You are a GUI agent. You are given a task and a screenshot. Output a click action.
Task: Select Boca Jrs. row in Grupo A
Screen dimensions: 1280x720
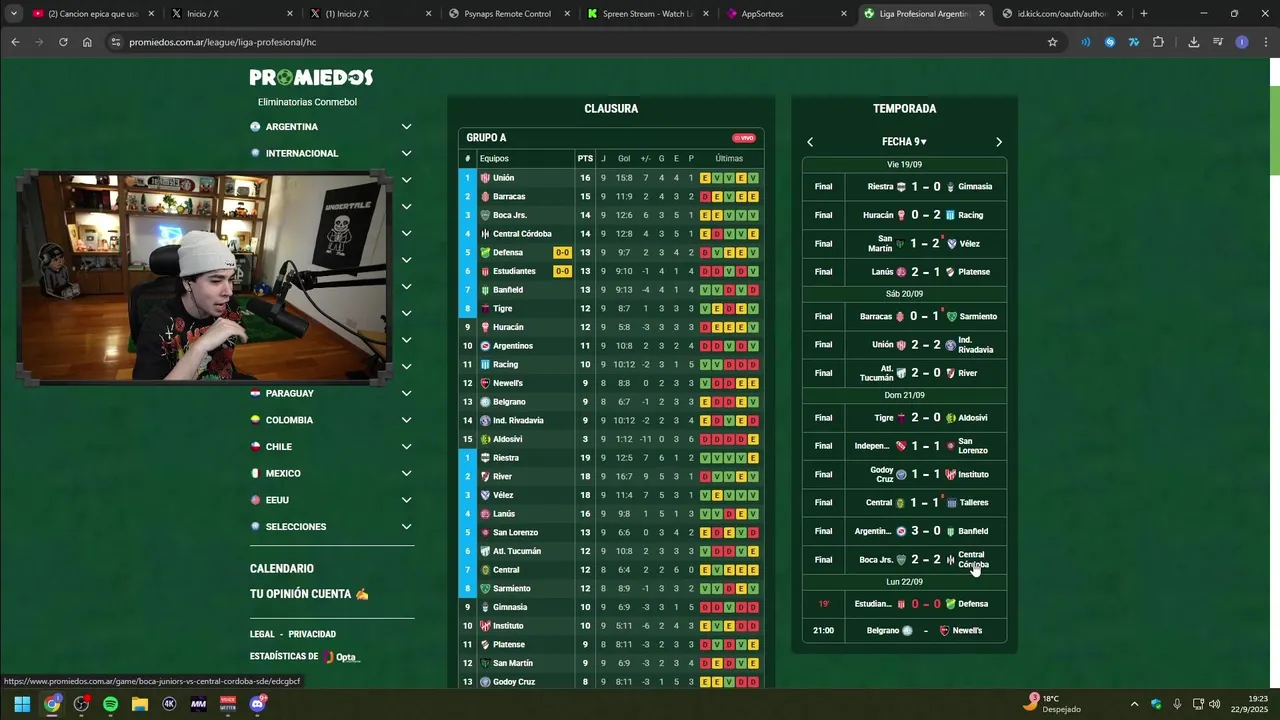pos(611,215)
